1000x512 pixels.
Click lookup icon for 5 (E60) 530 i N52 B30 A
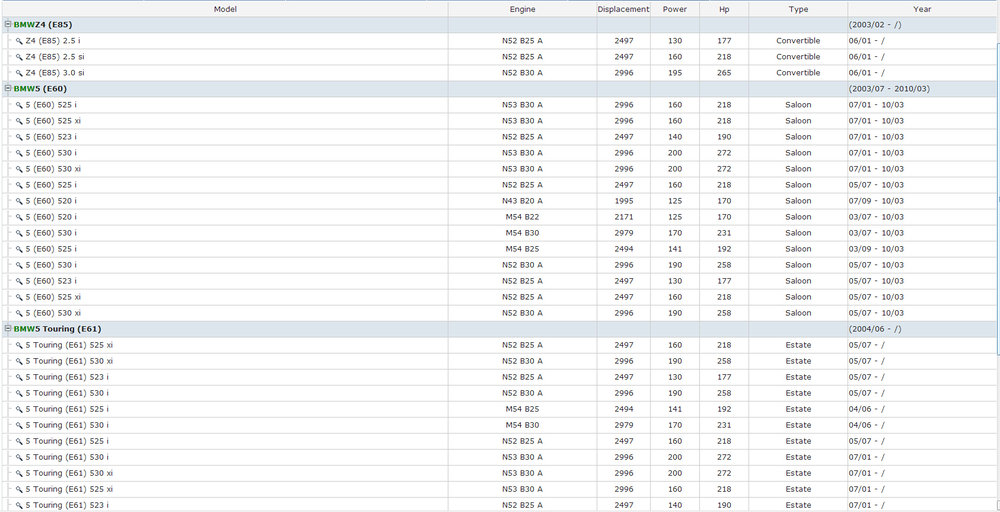pos(19,265)
